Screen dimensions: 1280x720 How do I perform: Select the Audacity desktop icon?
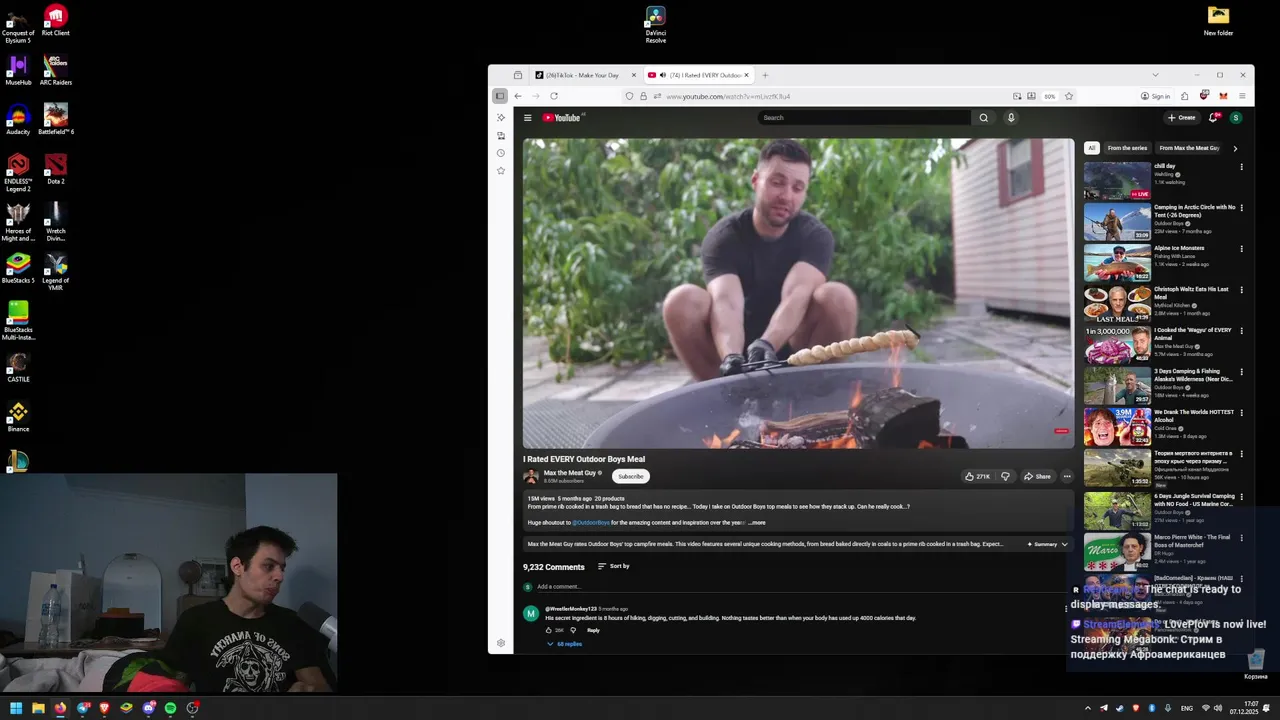point(18,118)
